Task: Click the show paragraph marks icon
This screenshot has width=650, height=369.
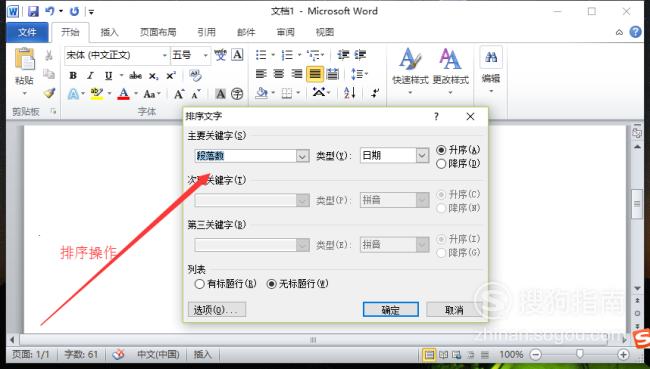Action: (375, 93)
